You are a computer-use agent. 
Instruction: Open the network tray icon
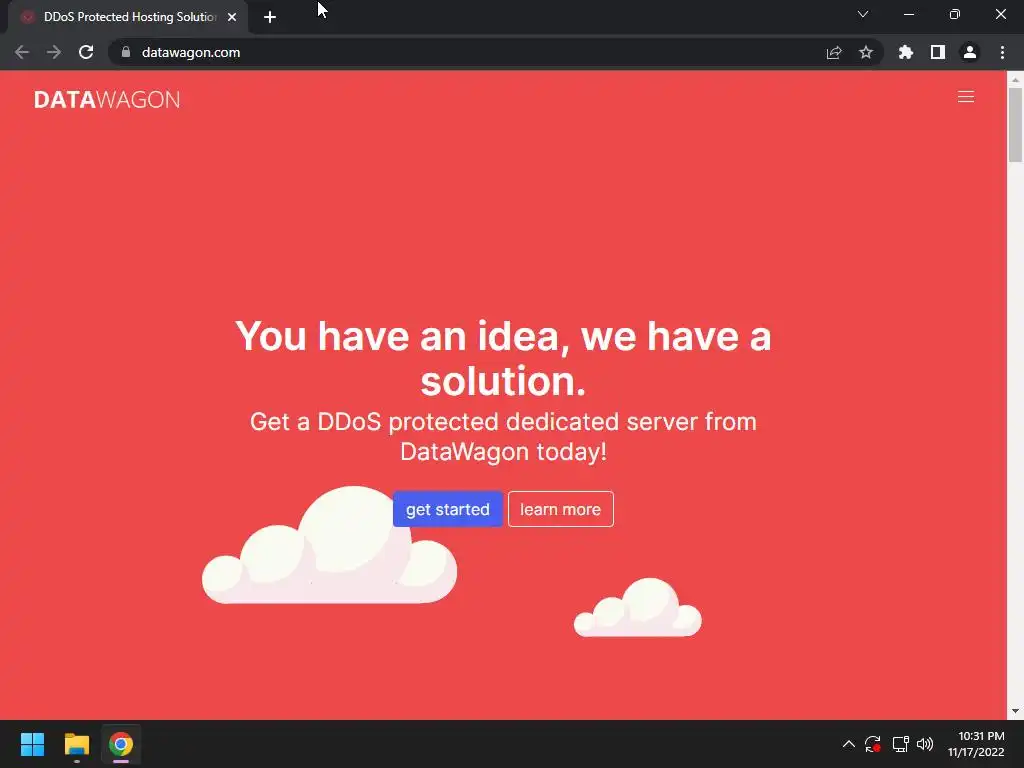pyautogui.click(x=901, y=744)
